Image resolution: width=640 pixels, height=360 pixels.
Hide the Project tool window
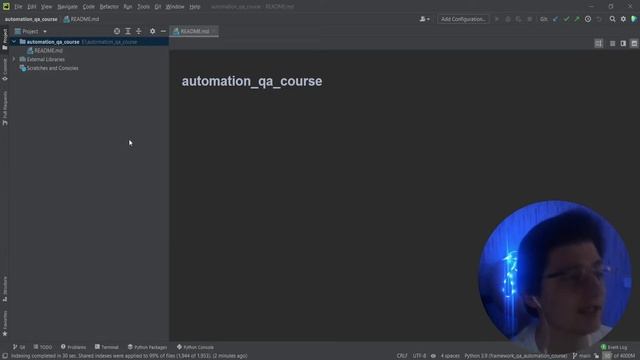pos(163,31)
